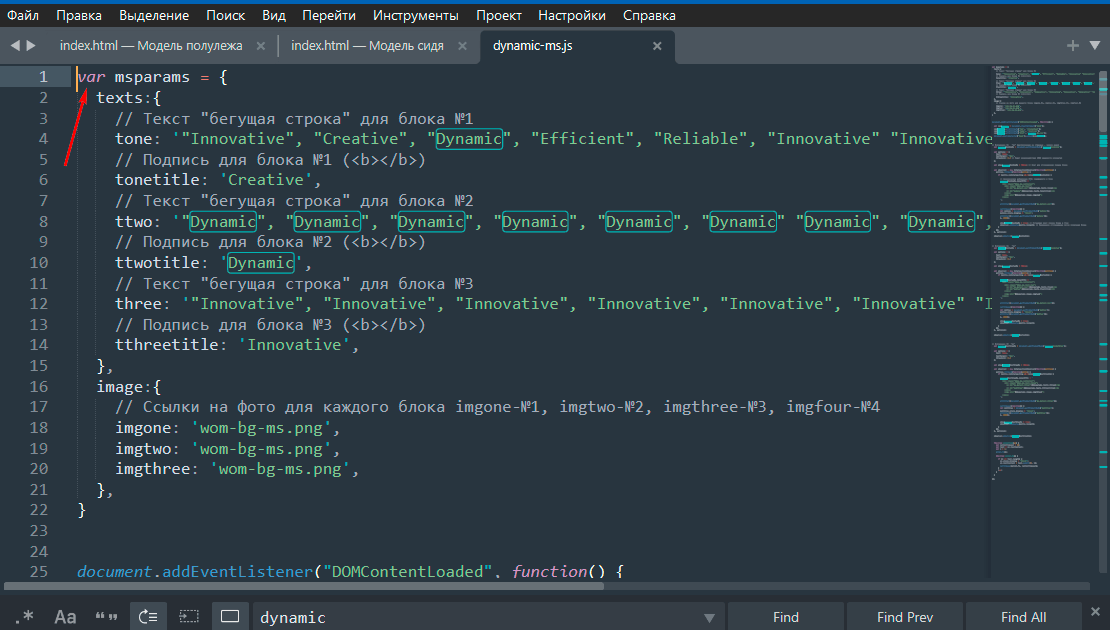The image size is (1110, 630).
Task: Toggle in-selection search option
Action: 189,617
